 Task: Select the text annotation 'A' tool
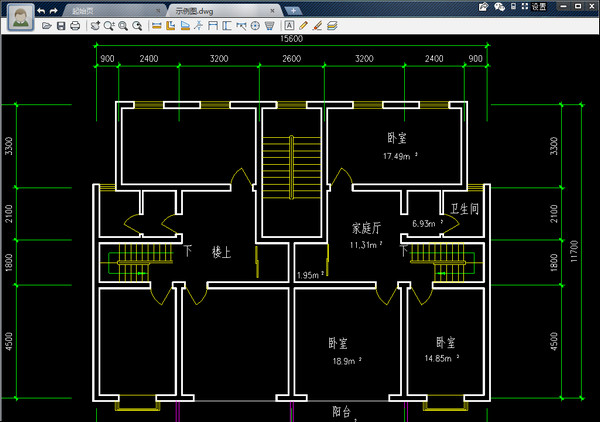(289, 25)
